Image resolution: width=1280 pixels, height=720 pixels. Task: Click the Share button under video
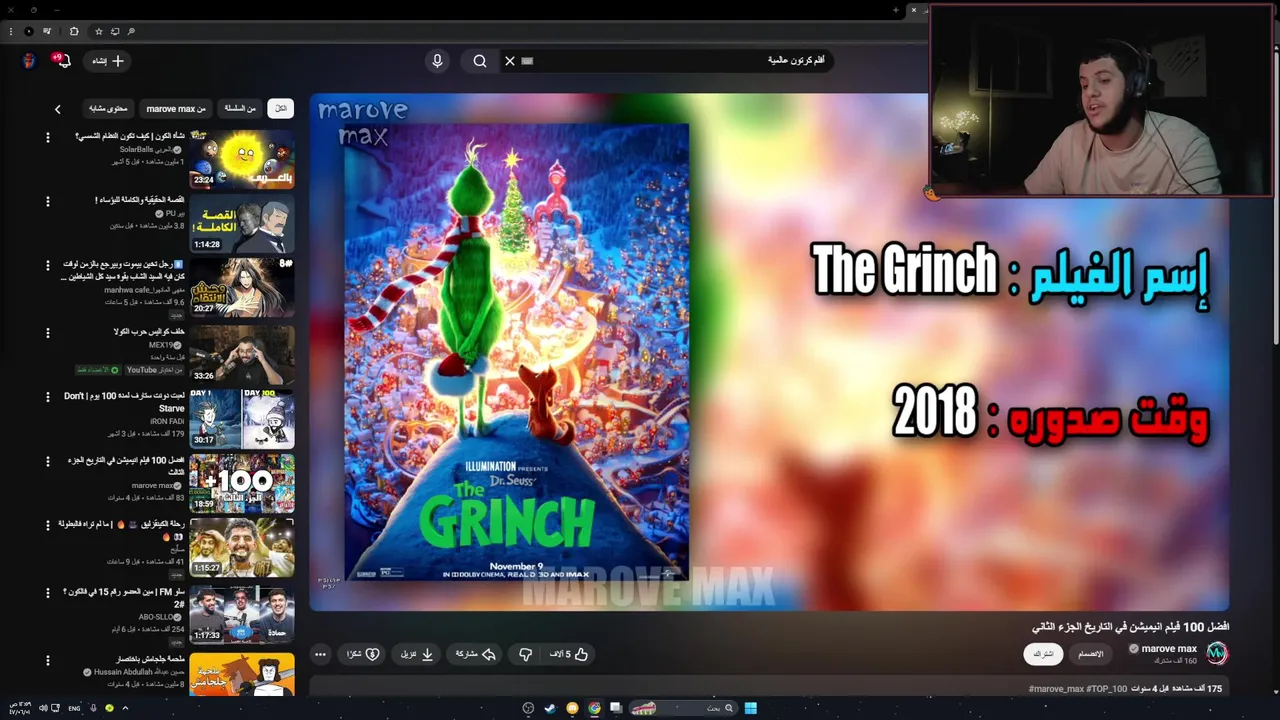(x=476, y=654)
